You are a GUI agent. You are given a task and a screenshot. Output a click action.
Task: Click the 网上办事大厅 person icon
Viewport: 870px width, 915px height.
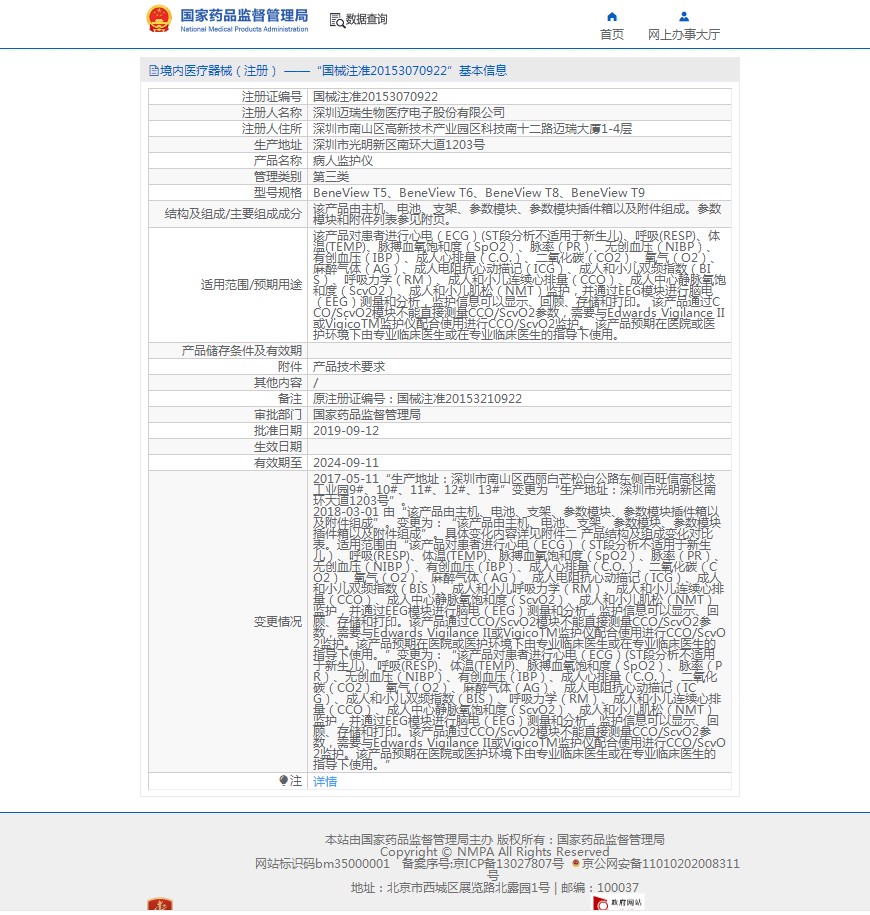(x=684, y=16)
